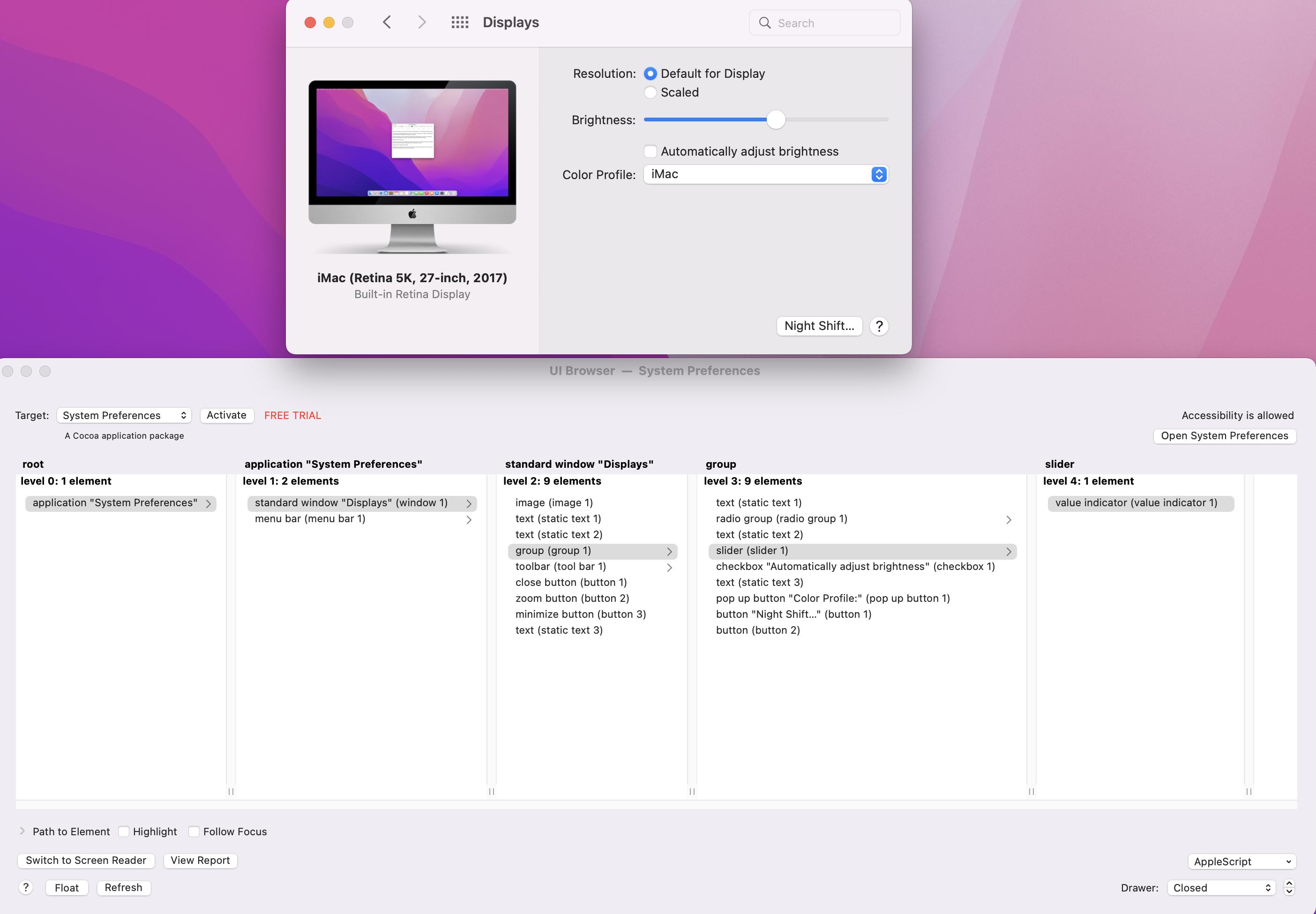The height and width of the screenshot is (914, 1316).
Task: Expand radio group in level 3 panel
Action: [x=1009, y=518]
